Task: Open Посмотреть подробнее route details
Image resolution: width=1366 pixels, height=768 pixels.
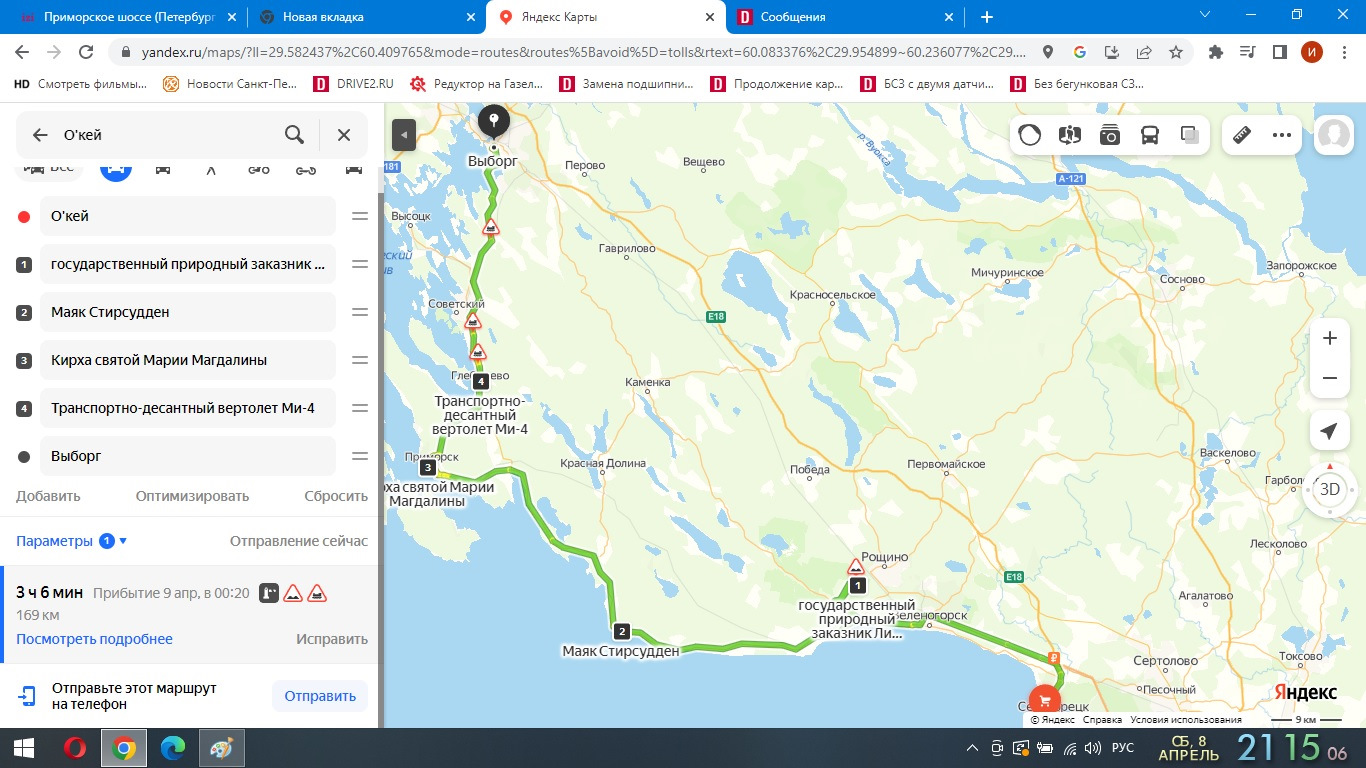Action: (94, 639)
